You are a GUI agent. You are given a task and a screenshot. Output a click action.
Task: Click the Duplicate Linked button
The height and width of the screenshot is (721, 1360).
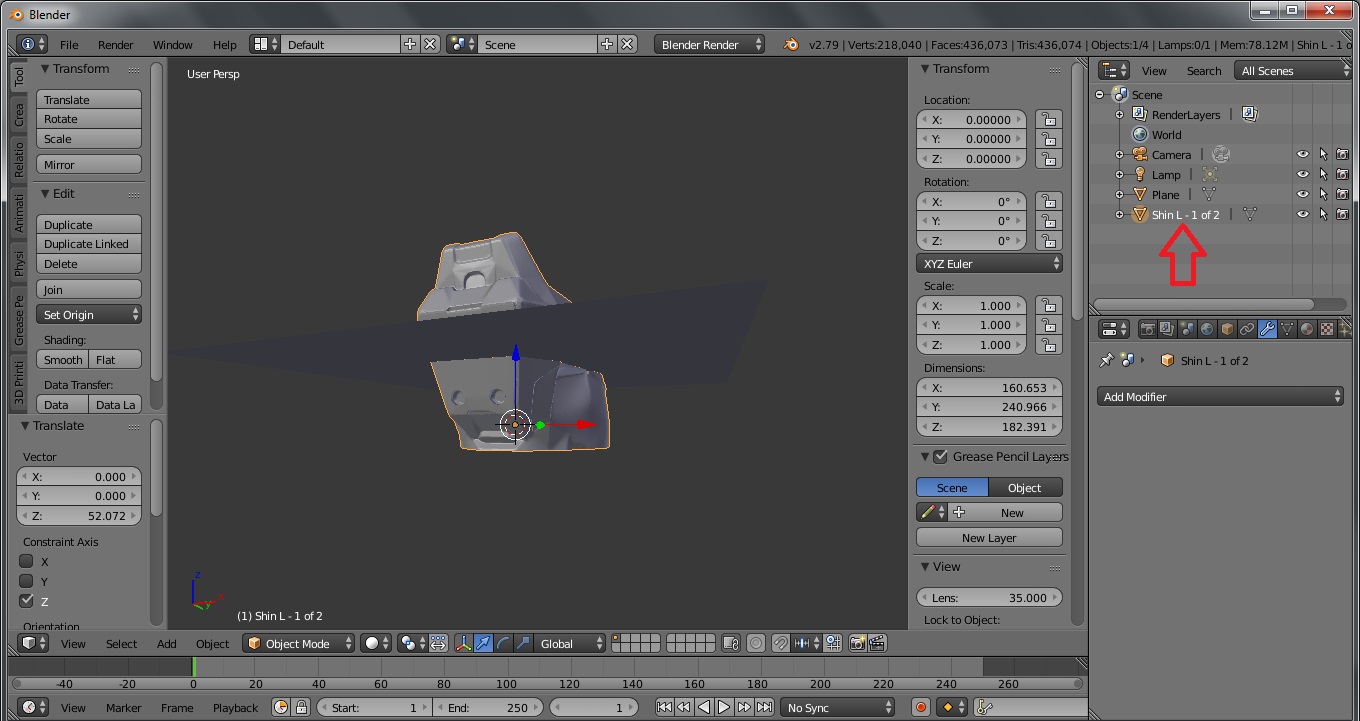[88, 244]
